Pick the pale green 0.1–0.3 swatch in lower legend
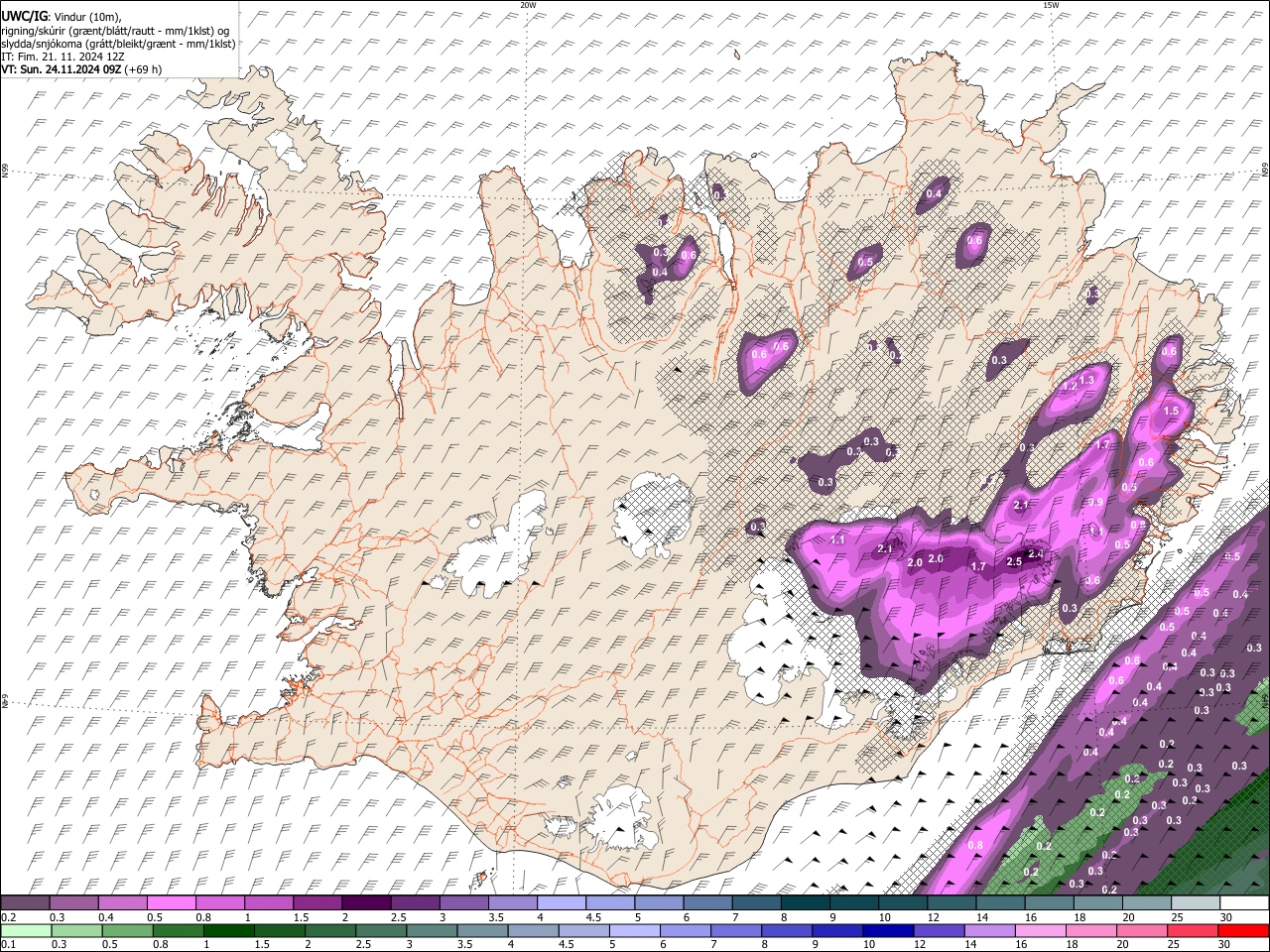Screen dimensions: 1270x952 (x=26, y=931)
